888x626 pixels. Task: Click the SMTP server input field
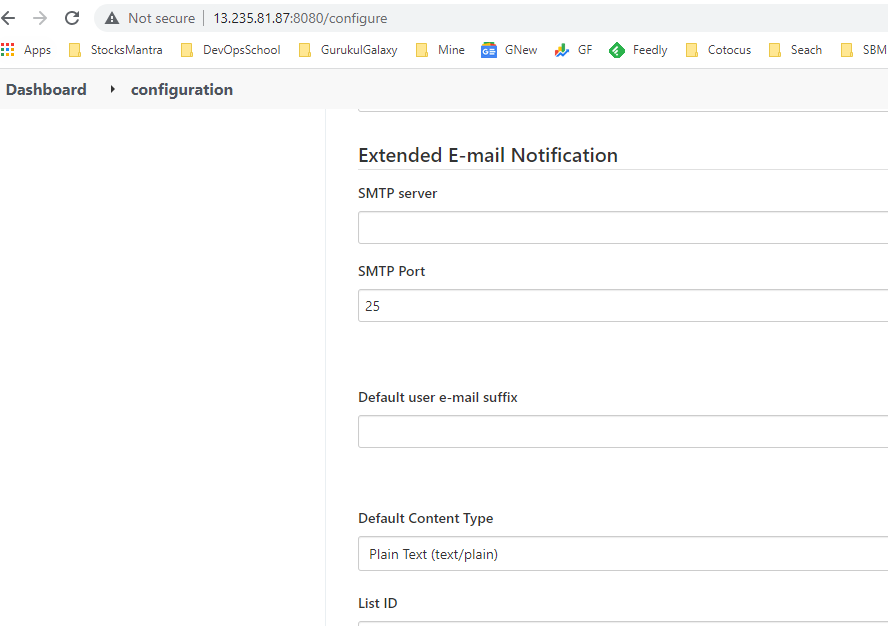pyautogui.click(x=622, y=228)
